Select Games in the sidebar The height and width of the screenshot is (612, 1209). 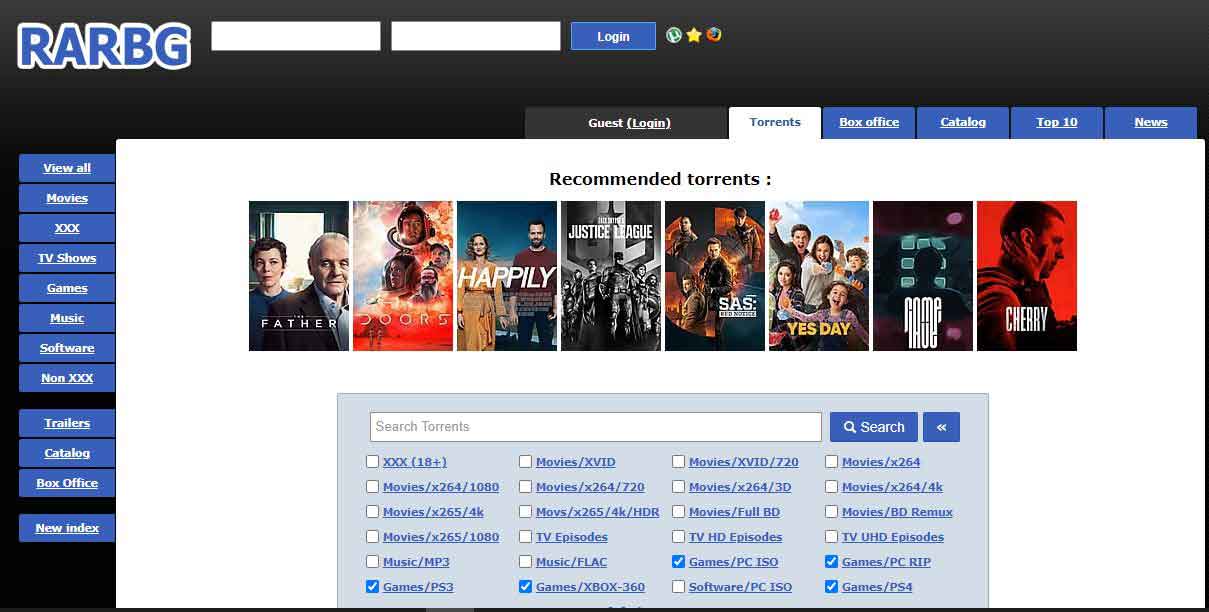tap(67, 288)
